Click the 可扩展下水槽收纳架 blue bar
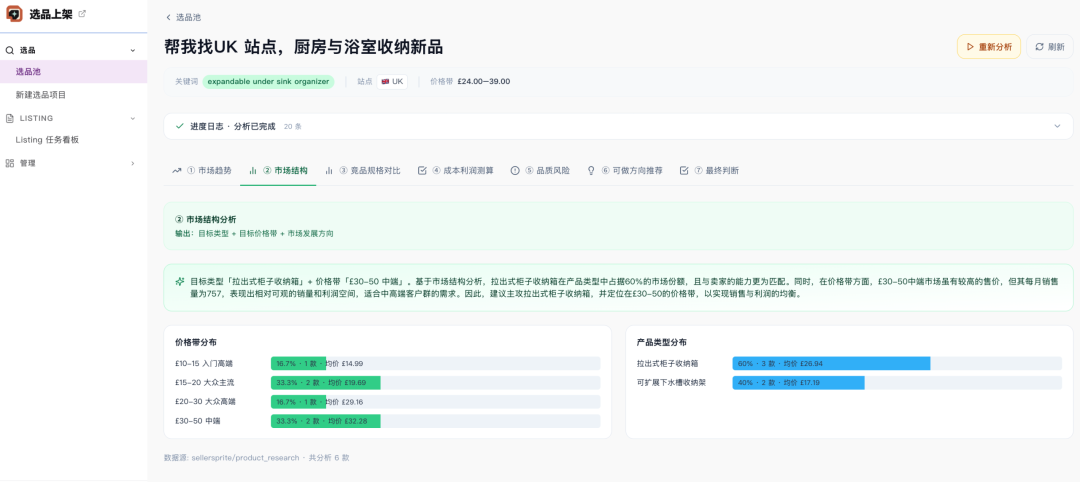This screenshot has width=1080, height=482. 798,382
